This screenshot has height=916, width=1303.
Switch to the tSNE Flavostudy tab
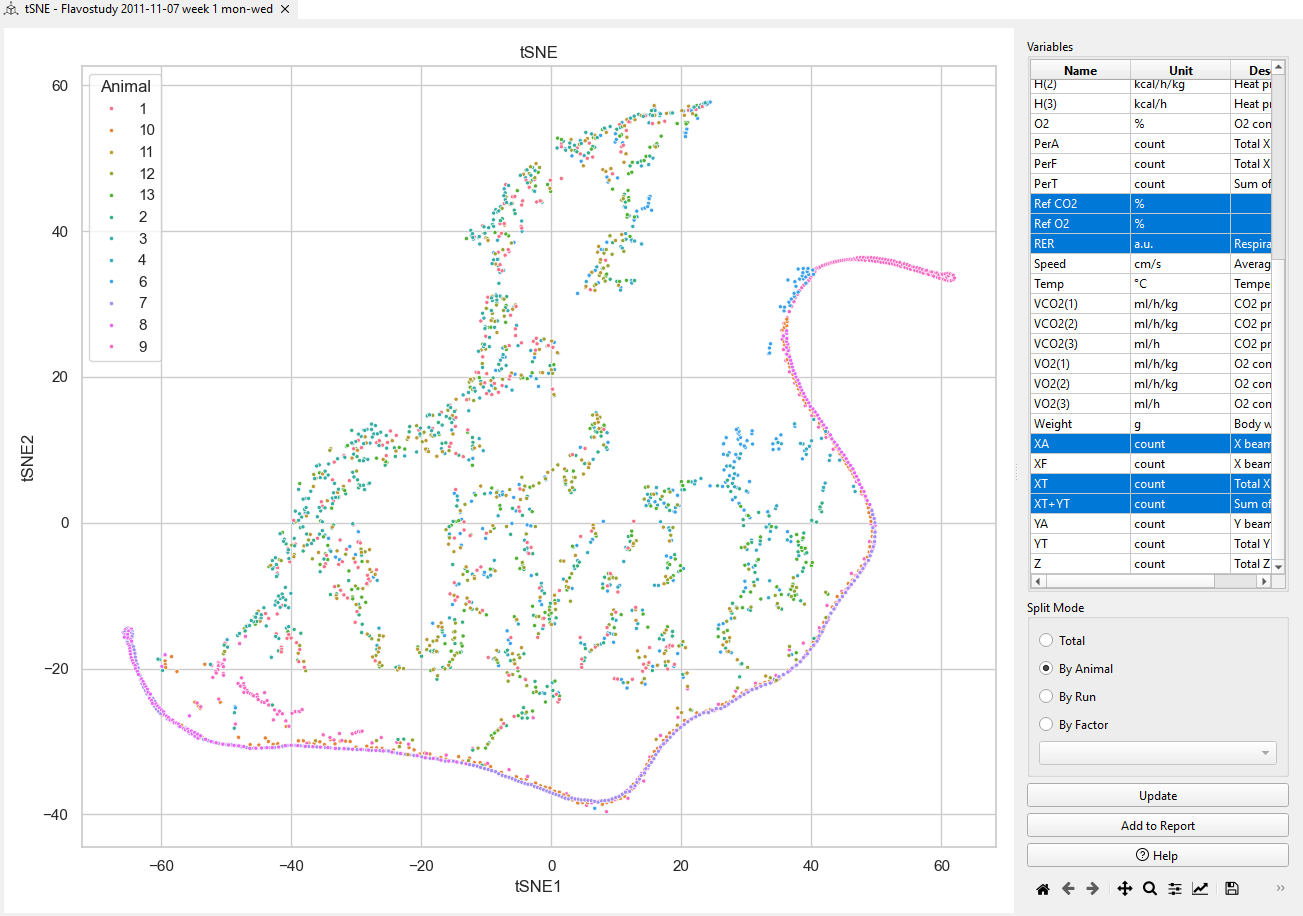pyautogui.click(x=140, y=9)
